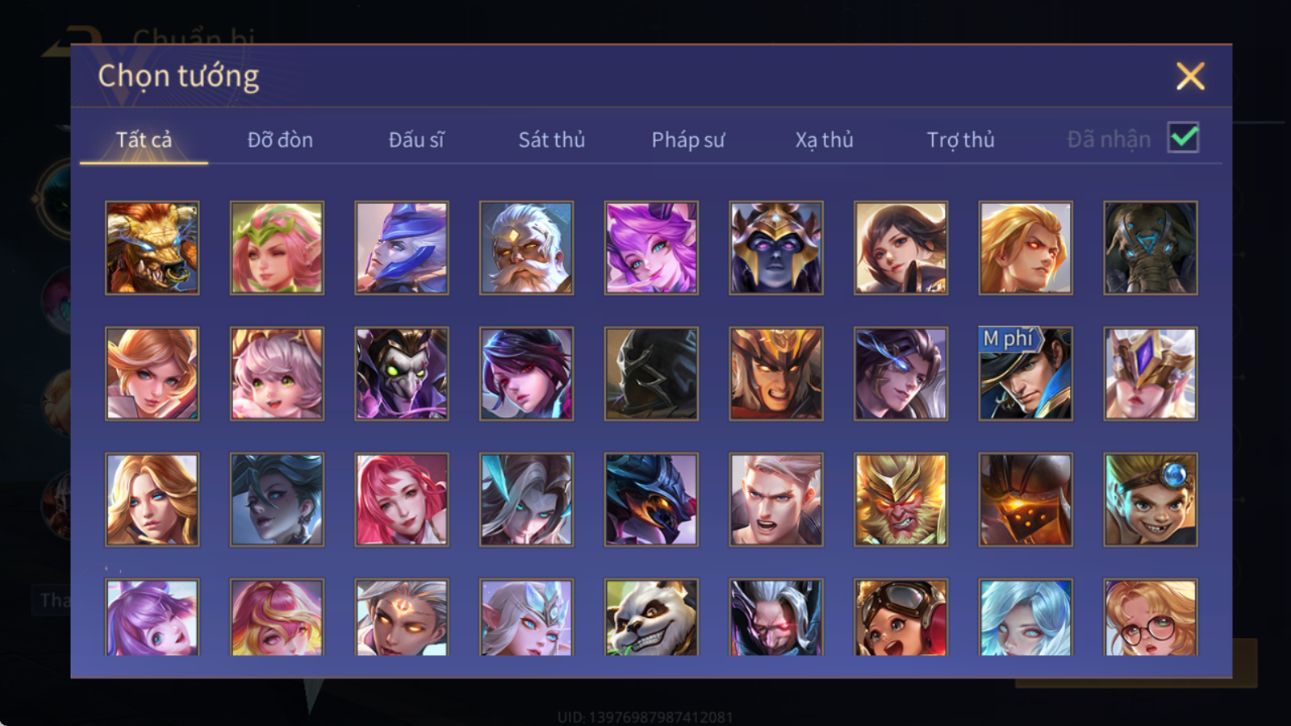Pick the hero with the 'M phí' badge
Viewport: 1291px width, 726px height.
pos(1025,373)
